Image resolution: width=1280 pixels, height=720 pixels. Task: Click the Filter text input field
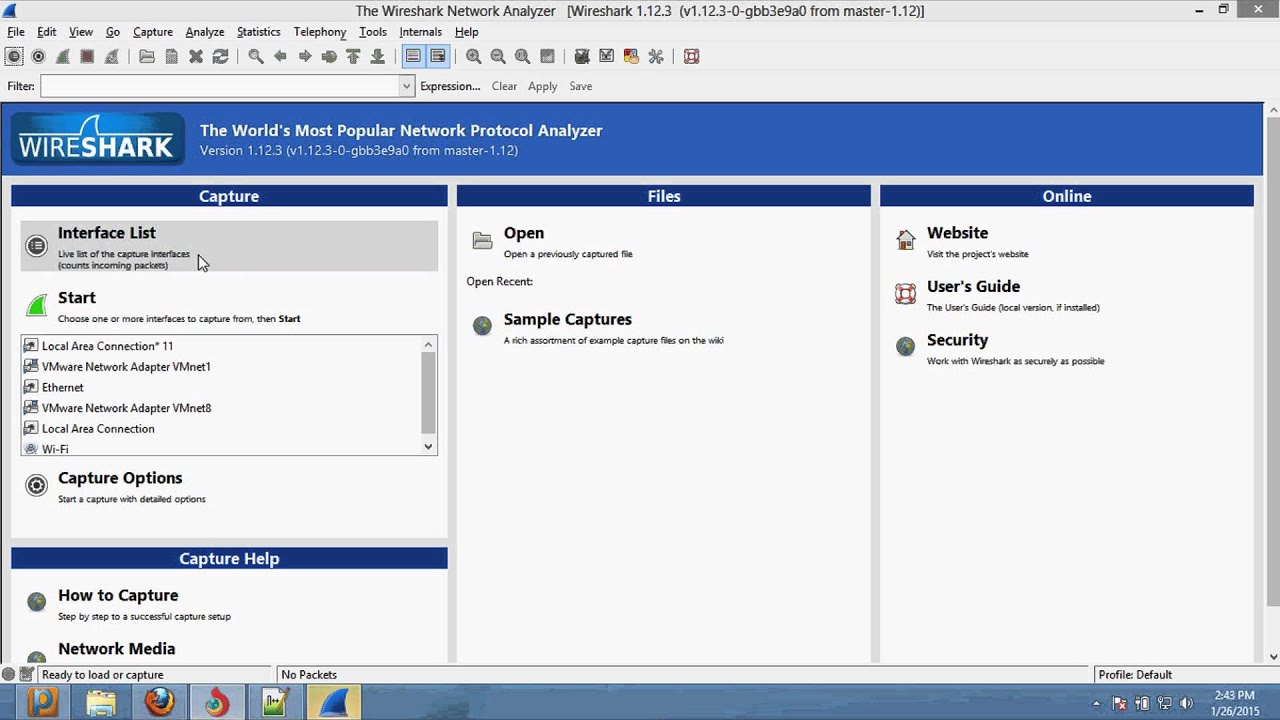coord(220,86)
